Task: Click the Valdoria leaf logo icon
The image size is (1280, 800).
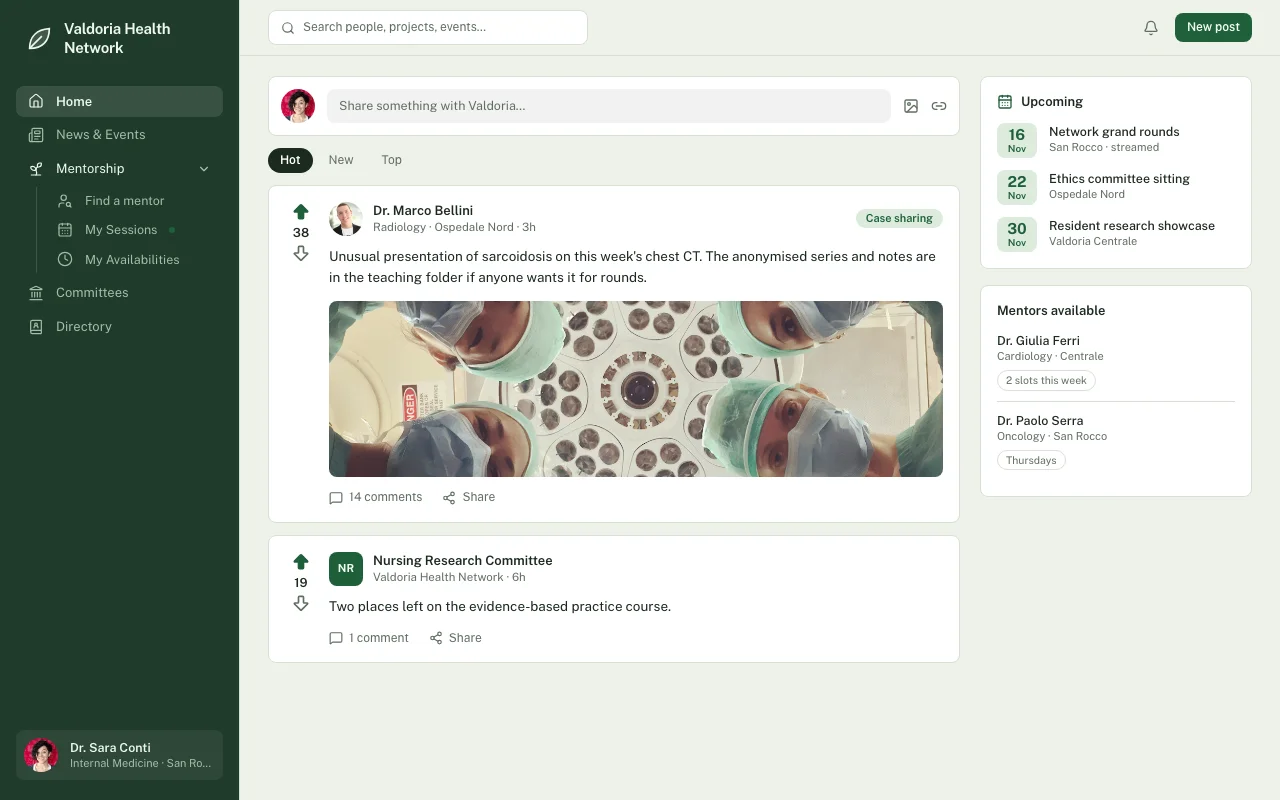Action: point(39,39)
